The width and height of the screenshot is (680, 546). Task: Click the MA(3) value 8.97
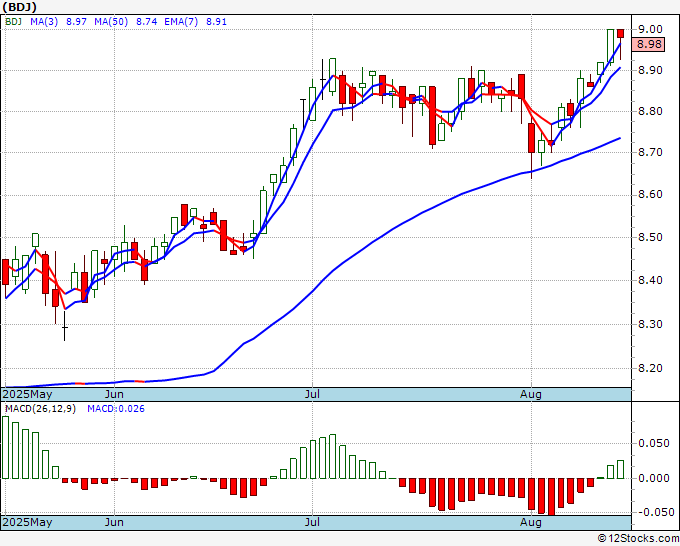(76, 21)
